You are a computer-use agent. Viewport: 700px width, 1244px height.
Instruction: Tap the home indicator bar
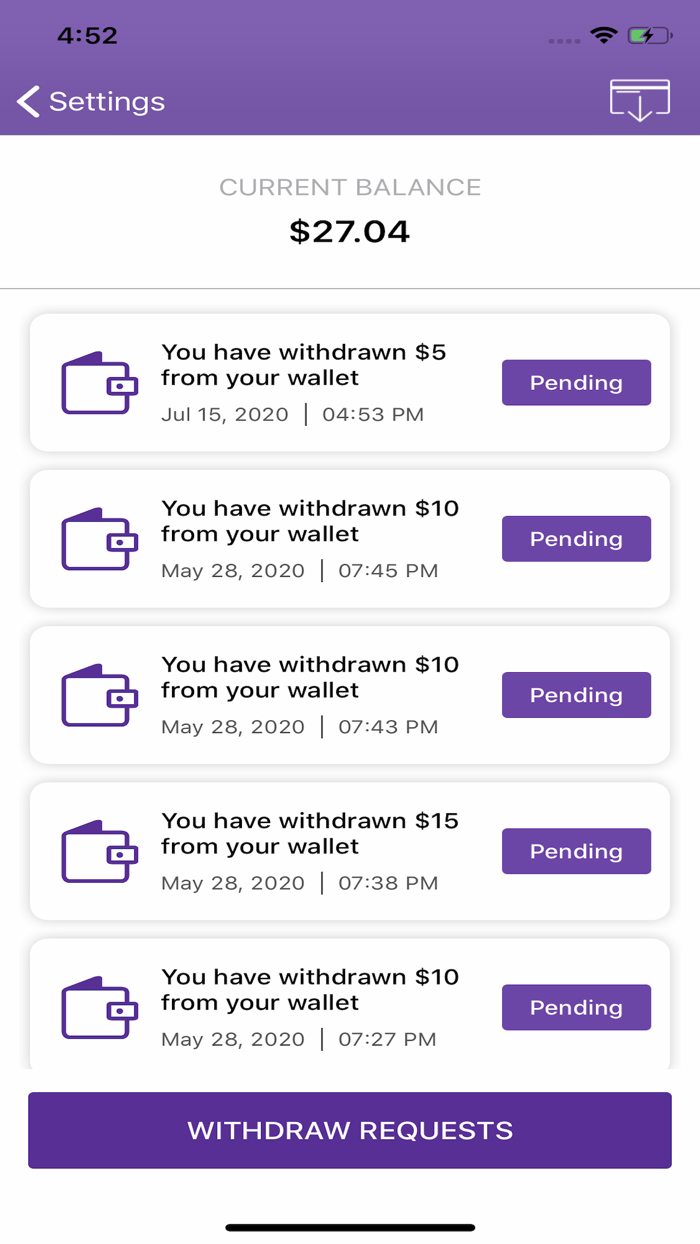coord(350,1227)
